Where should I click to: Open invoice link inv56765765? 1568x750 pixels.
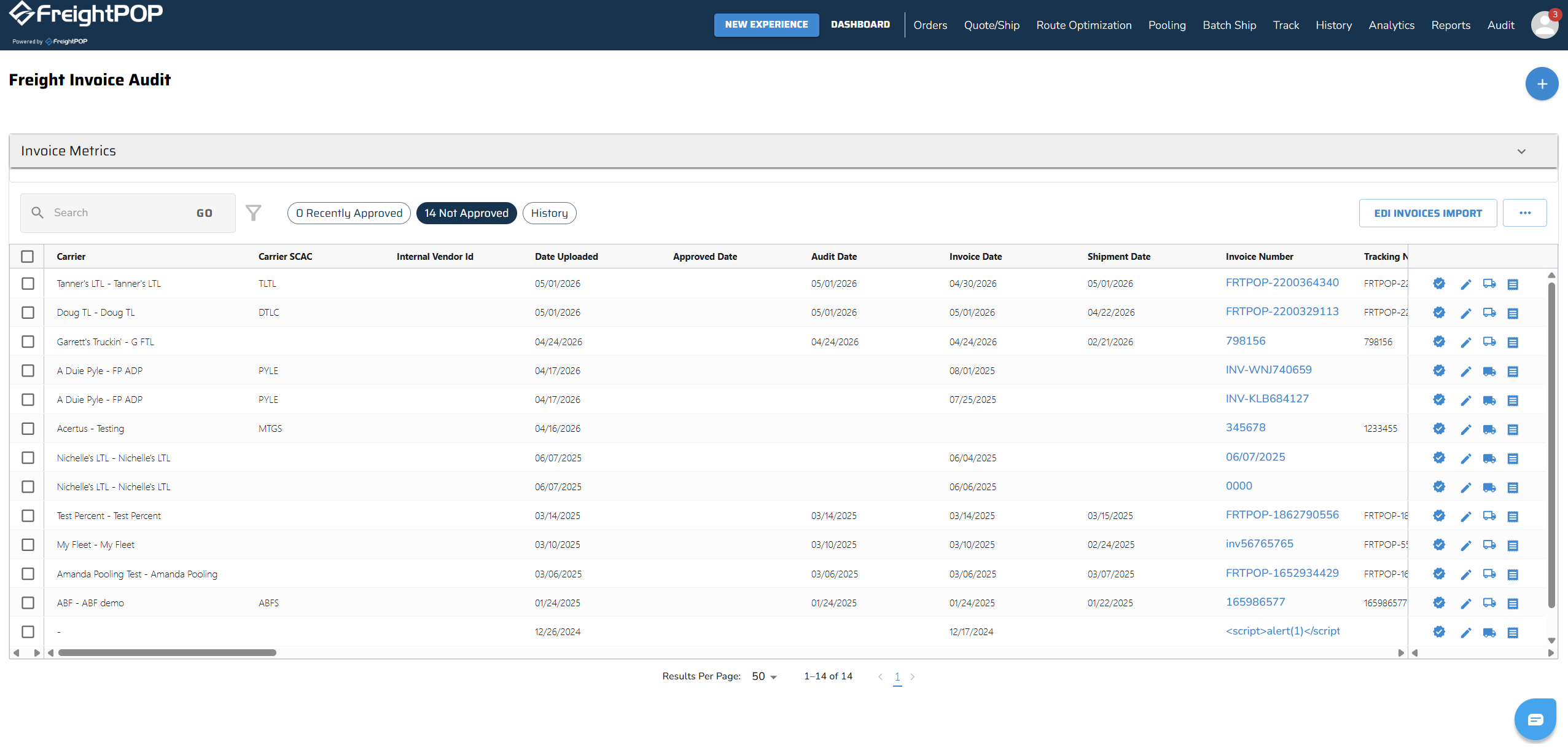(1260, 544)
